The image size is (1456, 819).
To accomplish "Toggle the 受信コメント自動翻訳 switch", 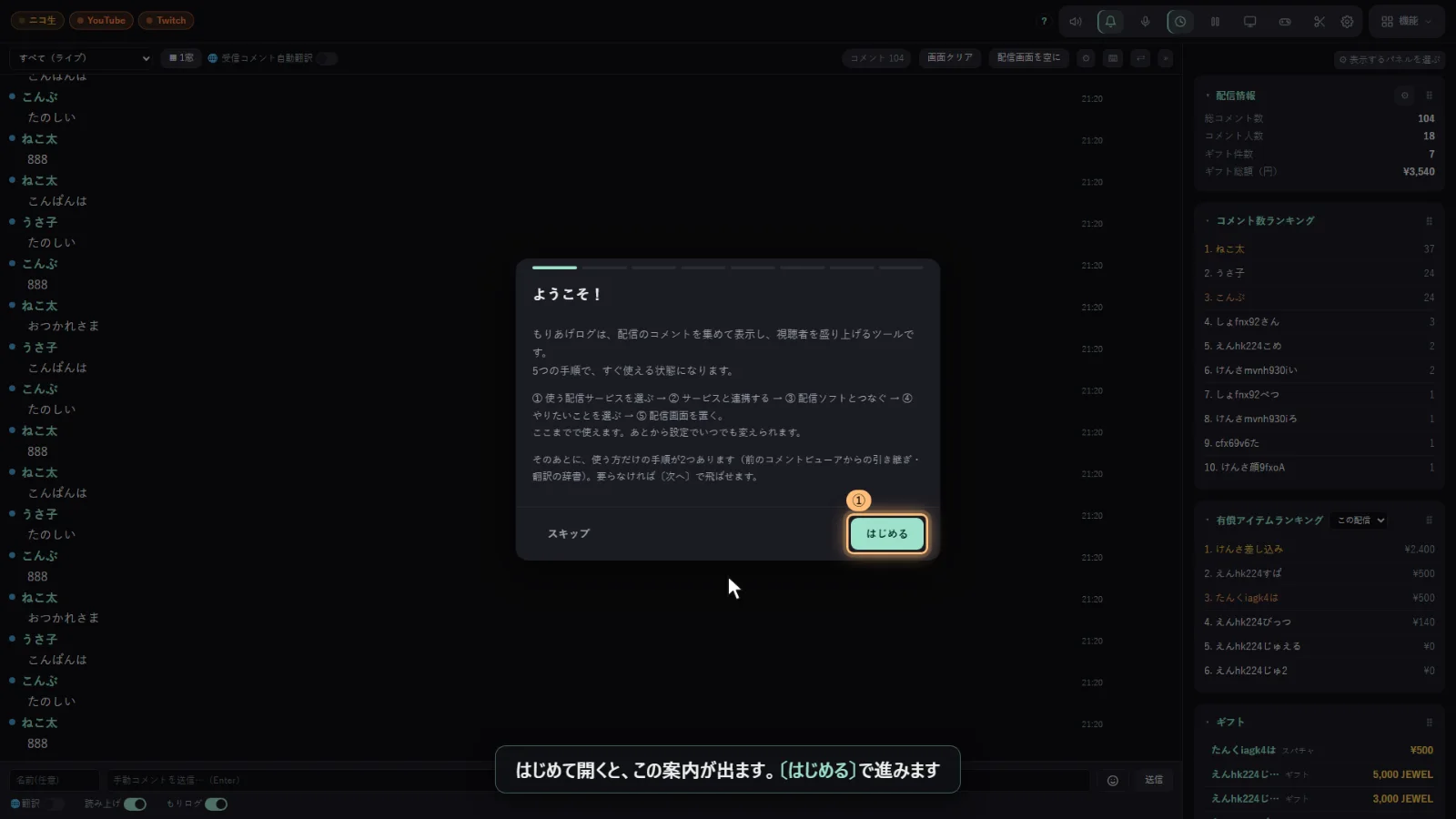I will pyautogui.click(x=327, y=58).
